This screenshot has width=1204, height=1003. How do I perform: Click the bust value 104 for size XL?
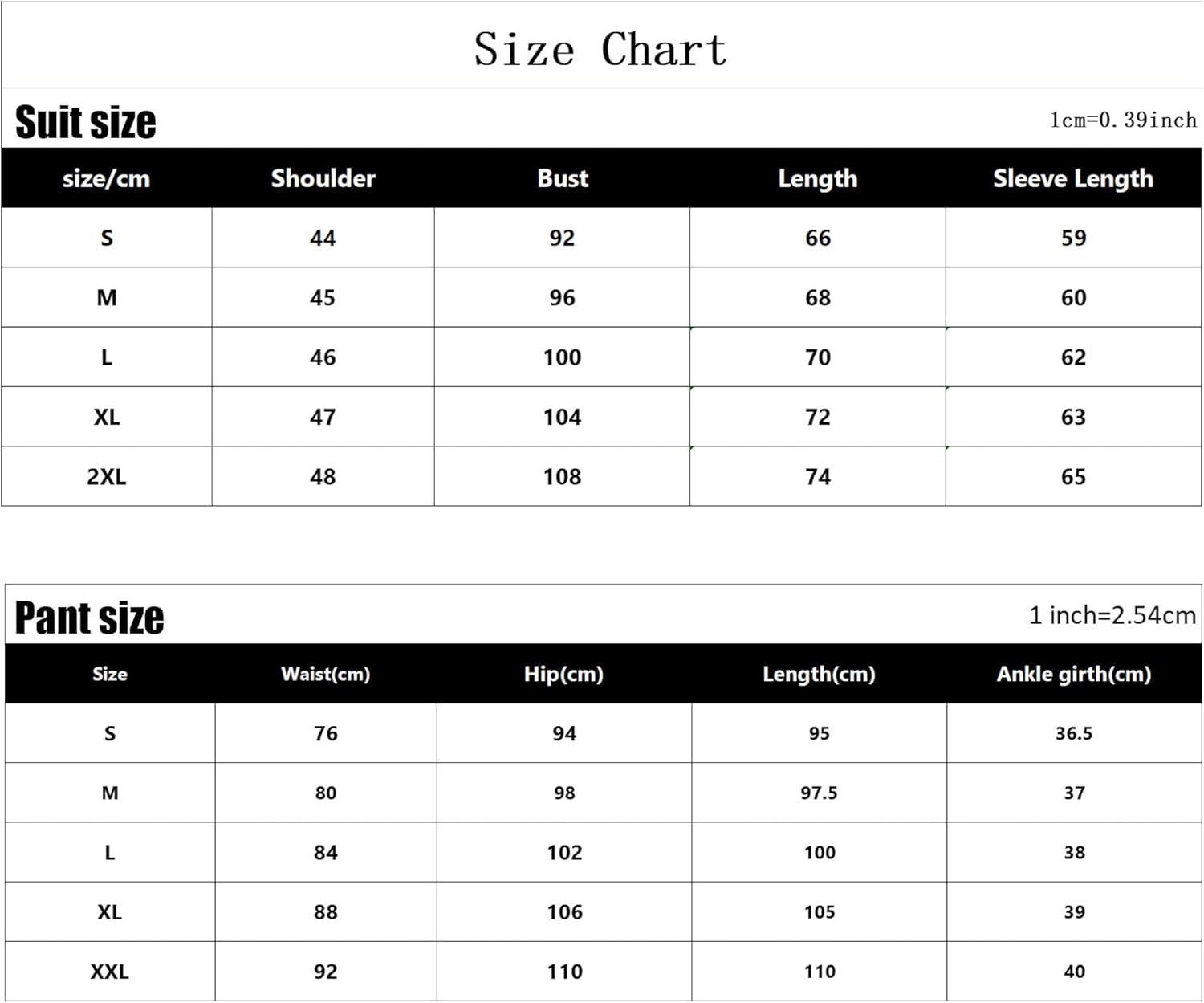[562, 418]
